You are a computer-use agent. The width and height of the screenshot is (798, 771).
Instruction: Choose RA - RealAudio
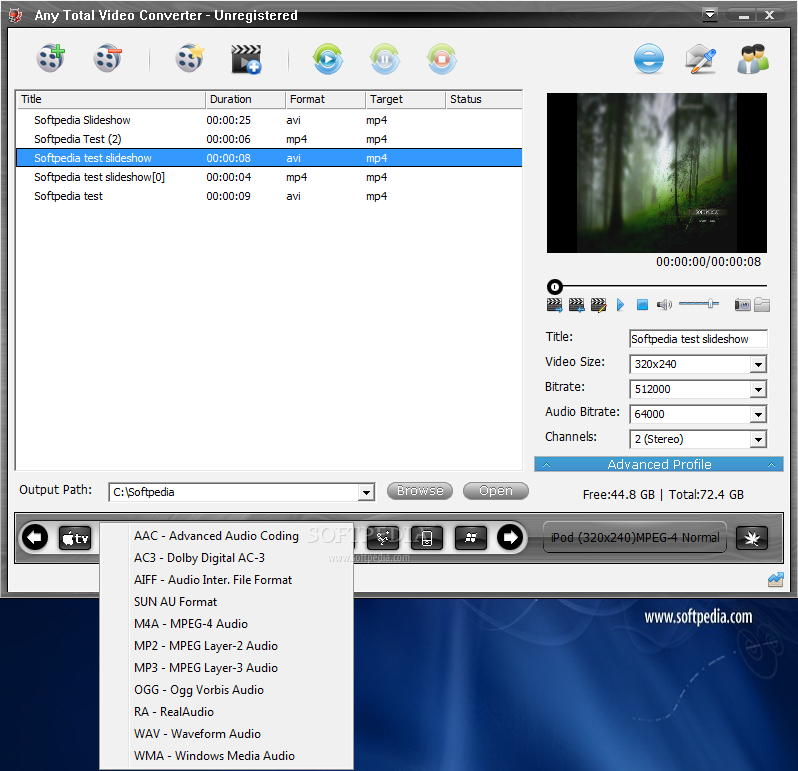(x=226, y=711)
